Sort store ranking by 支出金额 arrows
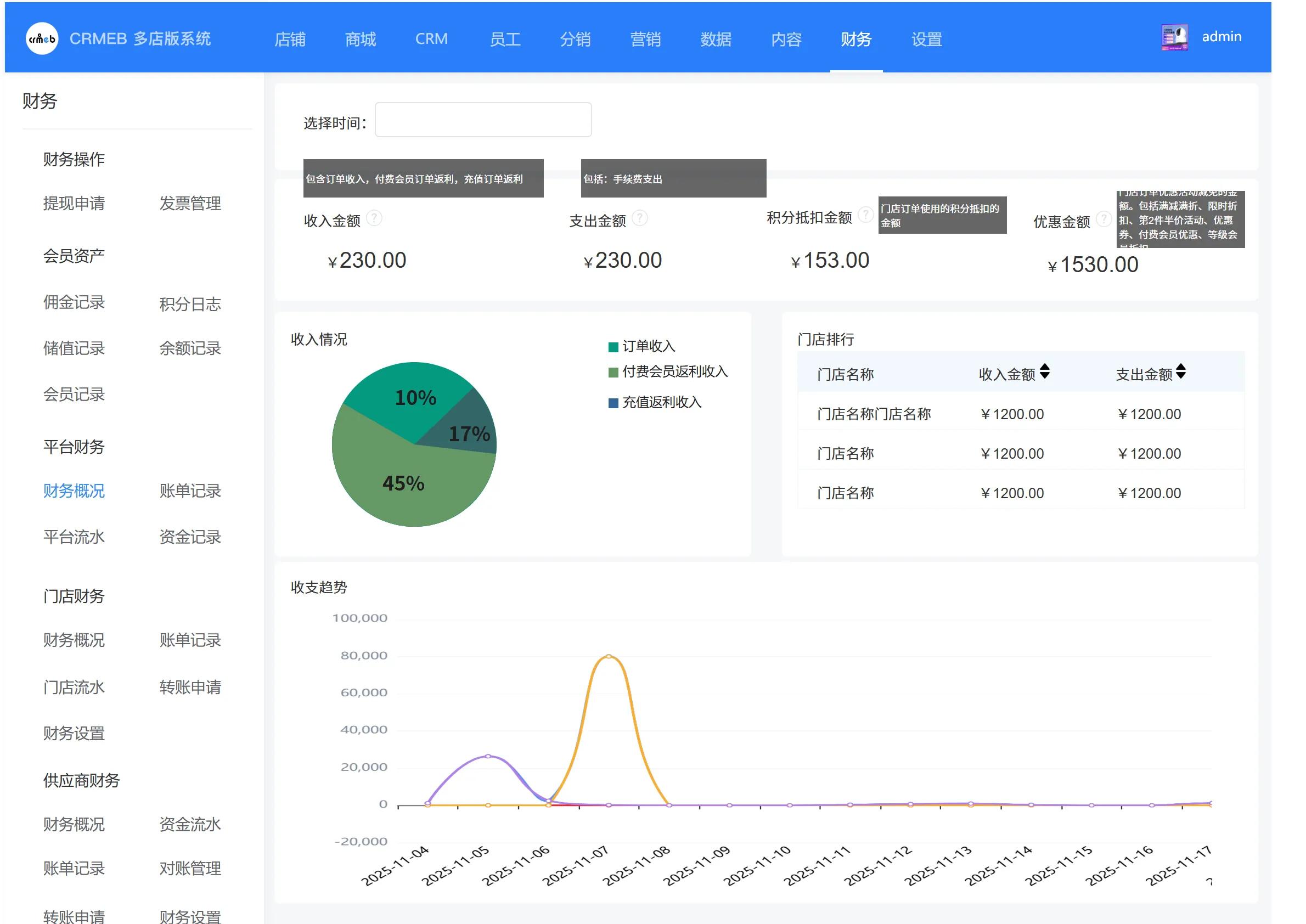1306x924 pixels. point(1181,371)
